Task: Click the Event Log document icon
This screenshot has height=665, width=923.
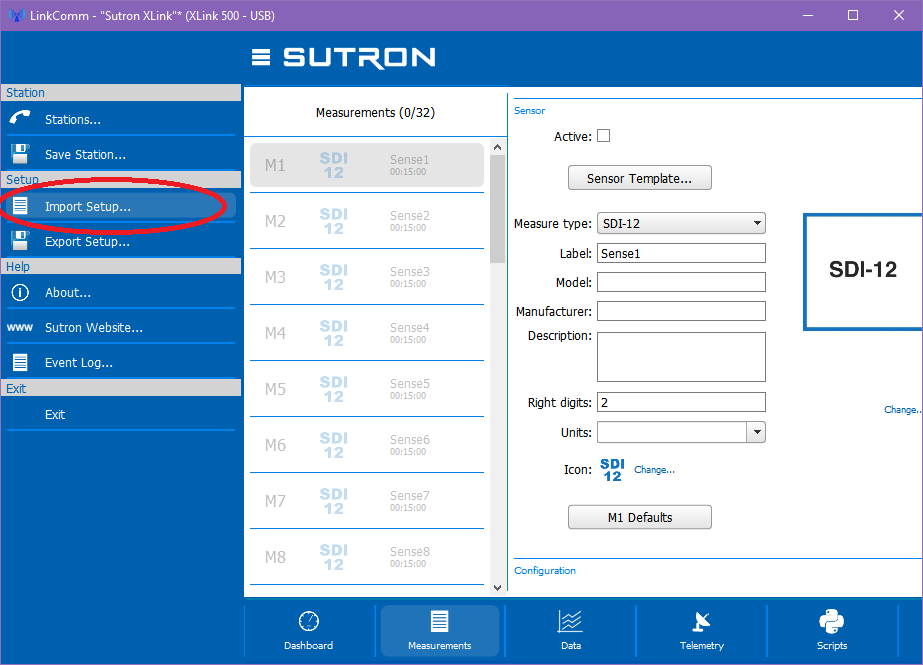Action: pos(20,362)
